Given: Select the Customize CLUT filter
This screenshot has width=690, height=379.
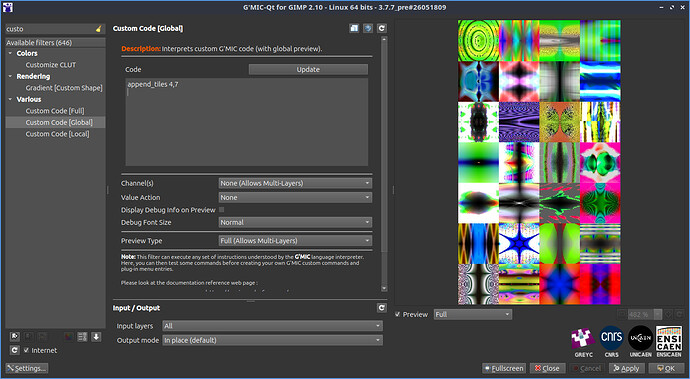Looking at the screenshot, I should coord(51,65).
